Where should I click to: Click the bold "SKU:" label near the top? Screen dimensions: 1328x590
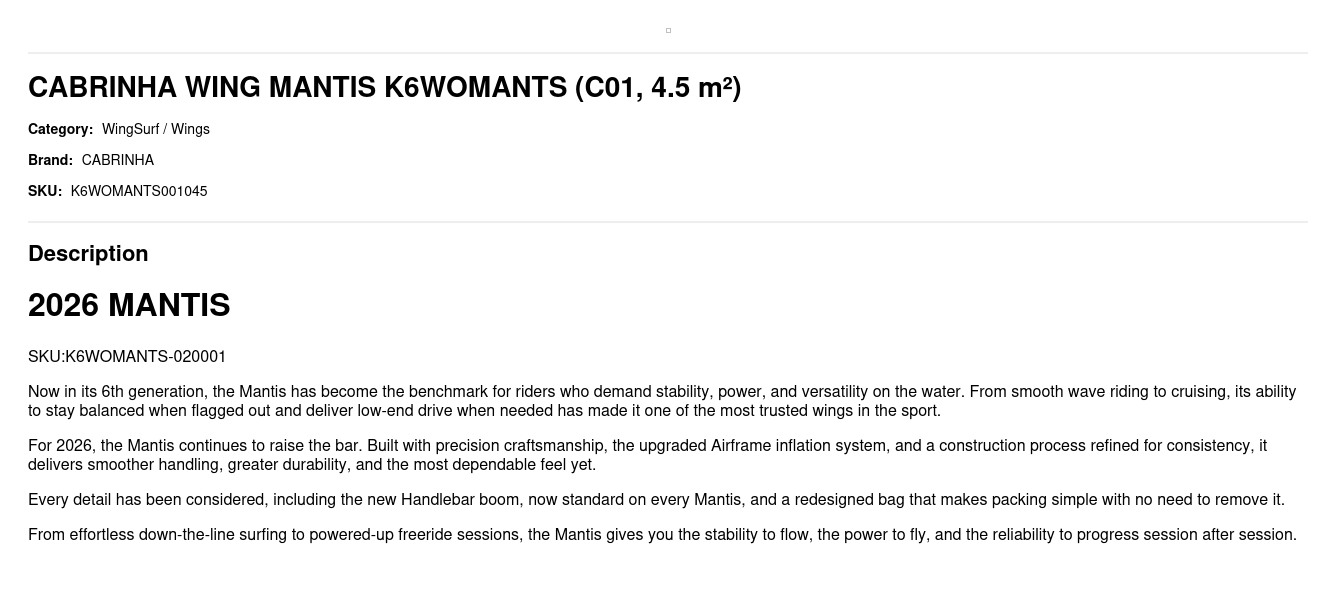(x=45, y=191)
